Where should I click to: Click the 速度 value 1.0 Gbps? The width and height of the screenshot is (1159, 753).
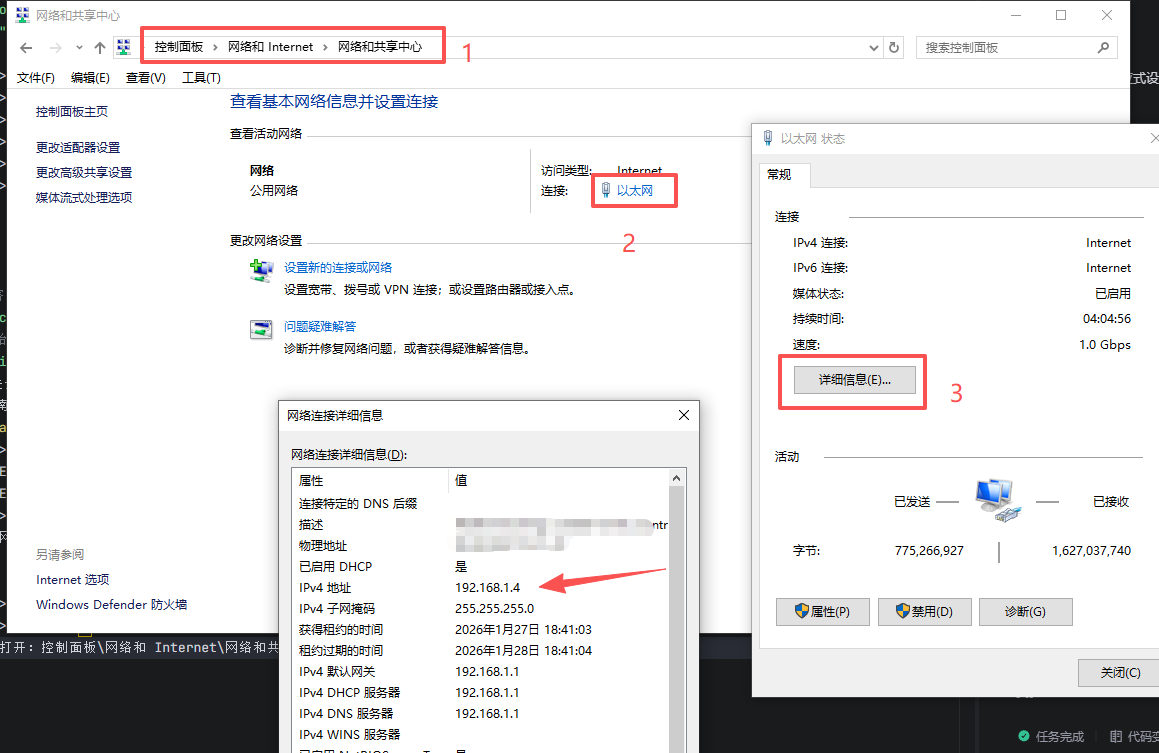1104,345
